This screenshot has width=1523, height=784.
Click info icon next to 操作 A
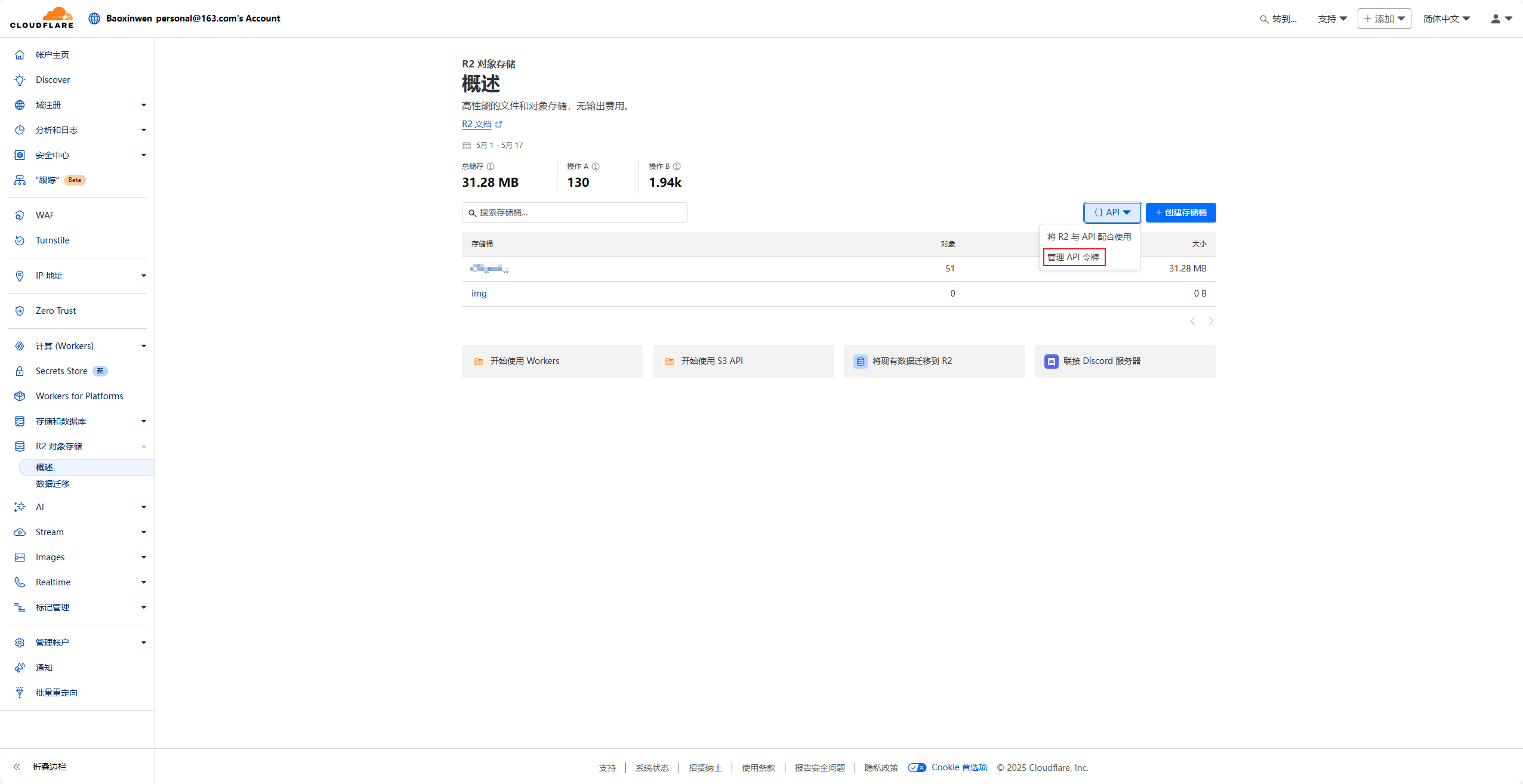pos(596,166)
